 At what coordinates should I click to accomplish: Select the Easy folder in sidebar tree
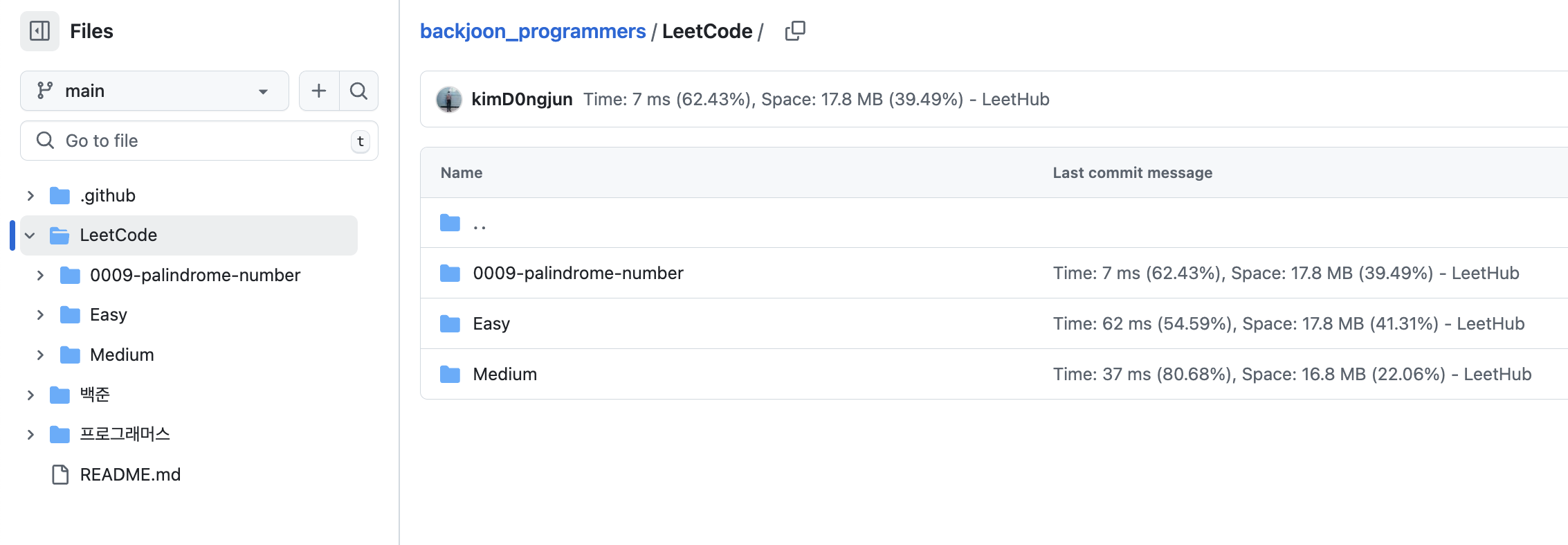pyautogui.click(x=109, y=315)
